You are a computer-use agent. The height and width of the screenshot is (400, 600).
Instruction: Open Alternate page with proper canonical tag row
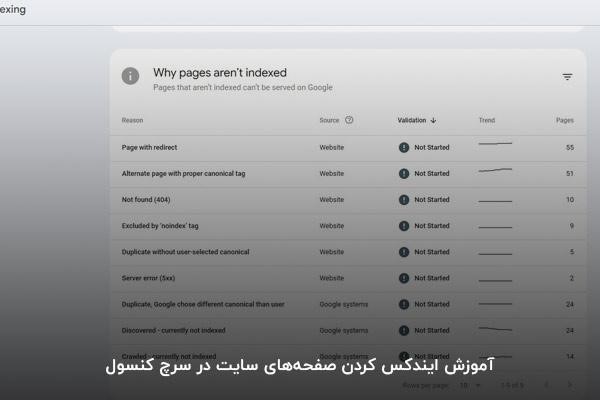pyautogui.click(x=348, y=174)
